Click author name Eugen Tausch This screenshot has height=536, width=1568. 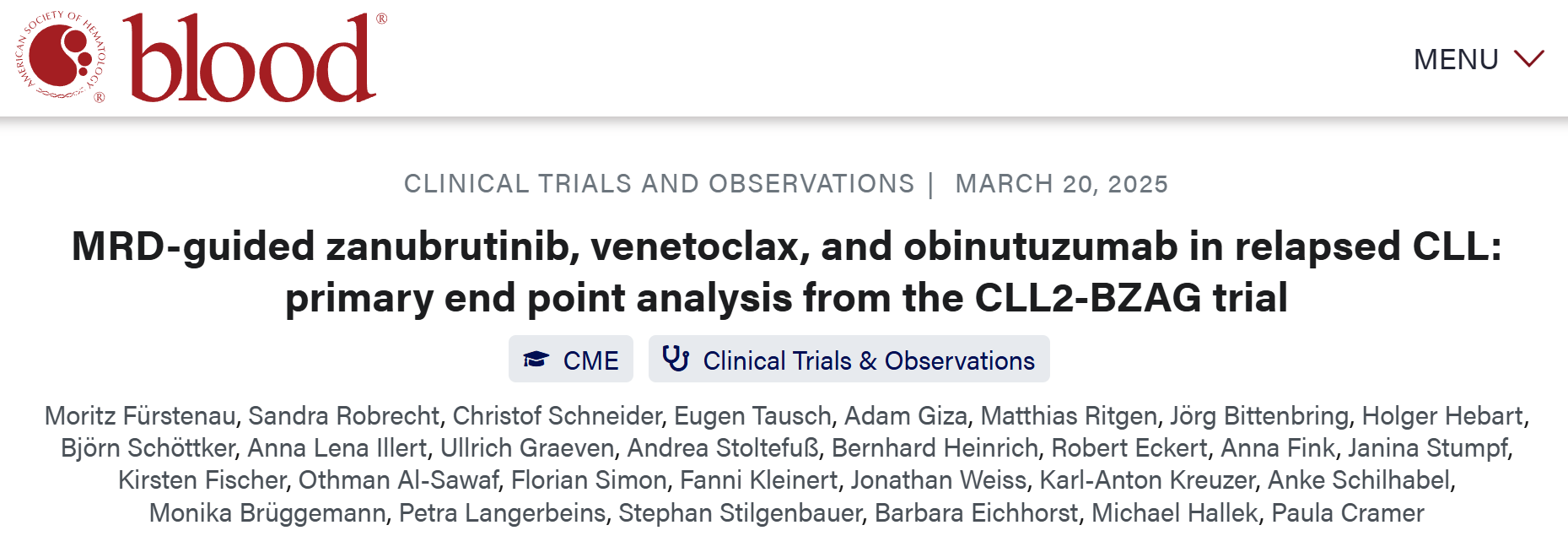tap(752, 415)
